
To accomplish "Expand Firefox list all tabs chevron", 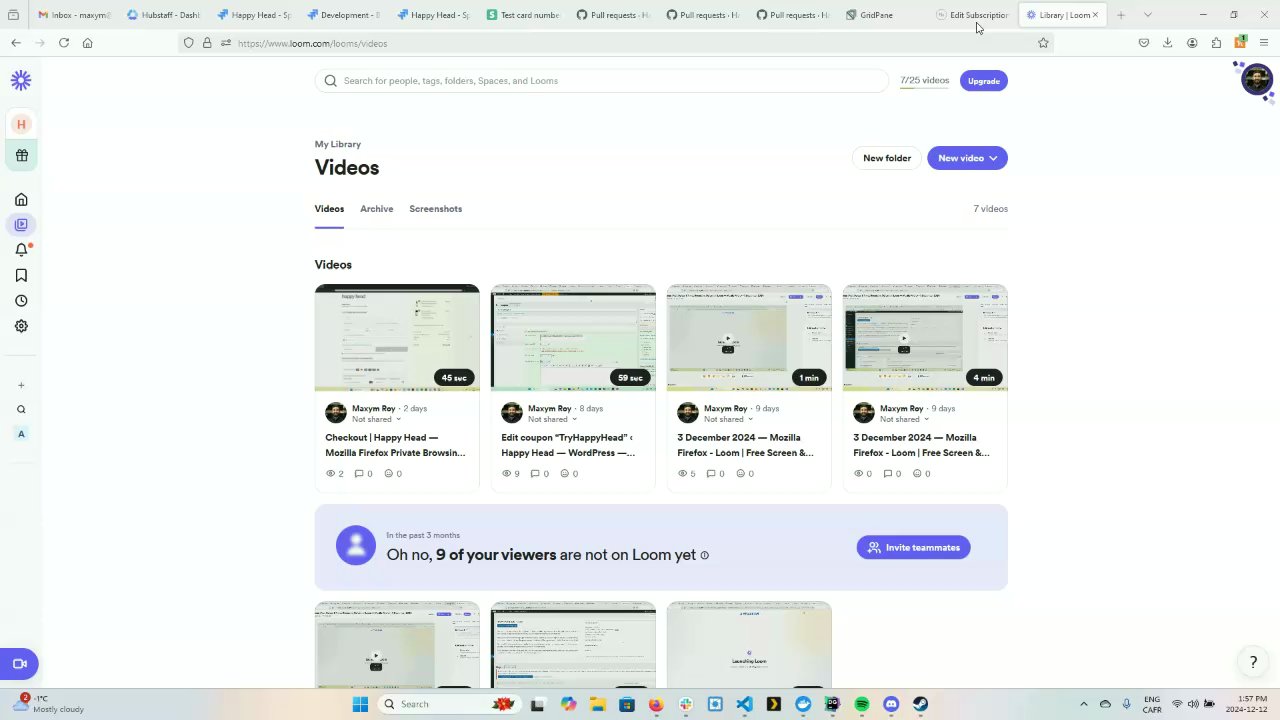I will pyautogui.click(x=1147, y=15).
